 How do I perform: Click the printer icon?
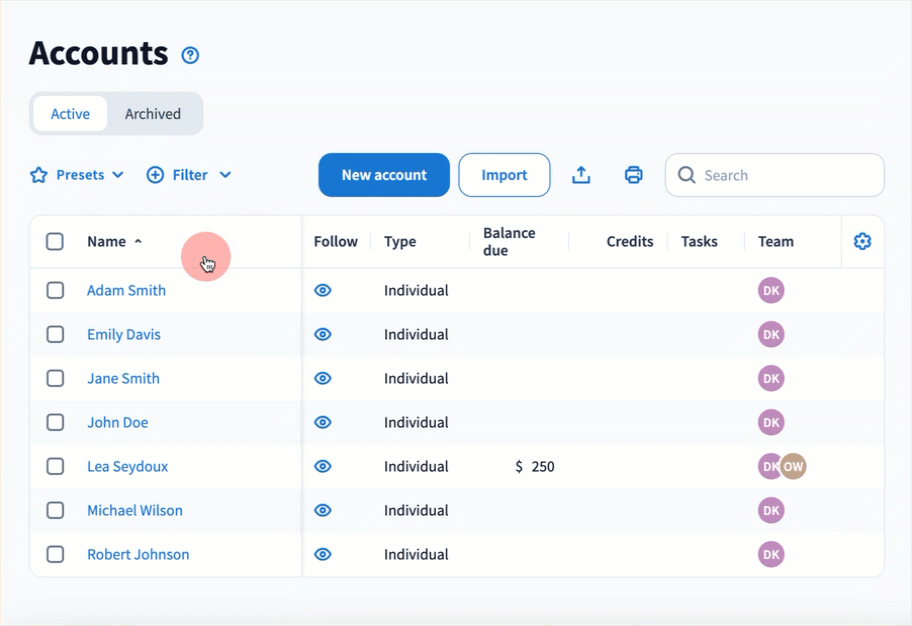tap(633, 175)
